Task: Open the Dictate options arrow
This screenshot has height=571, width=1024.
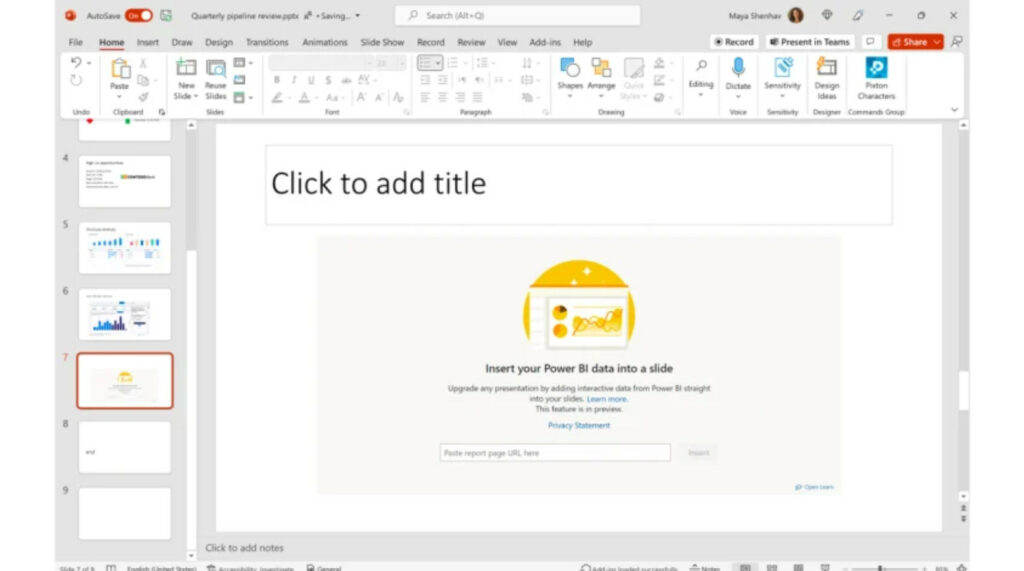Action: tap(738, 97)
